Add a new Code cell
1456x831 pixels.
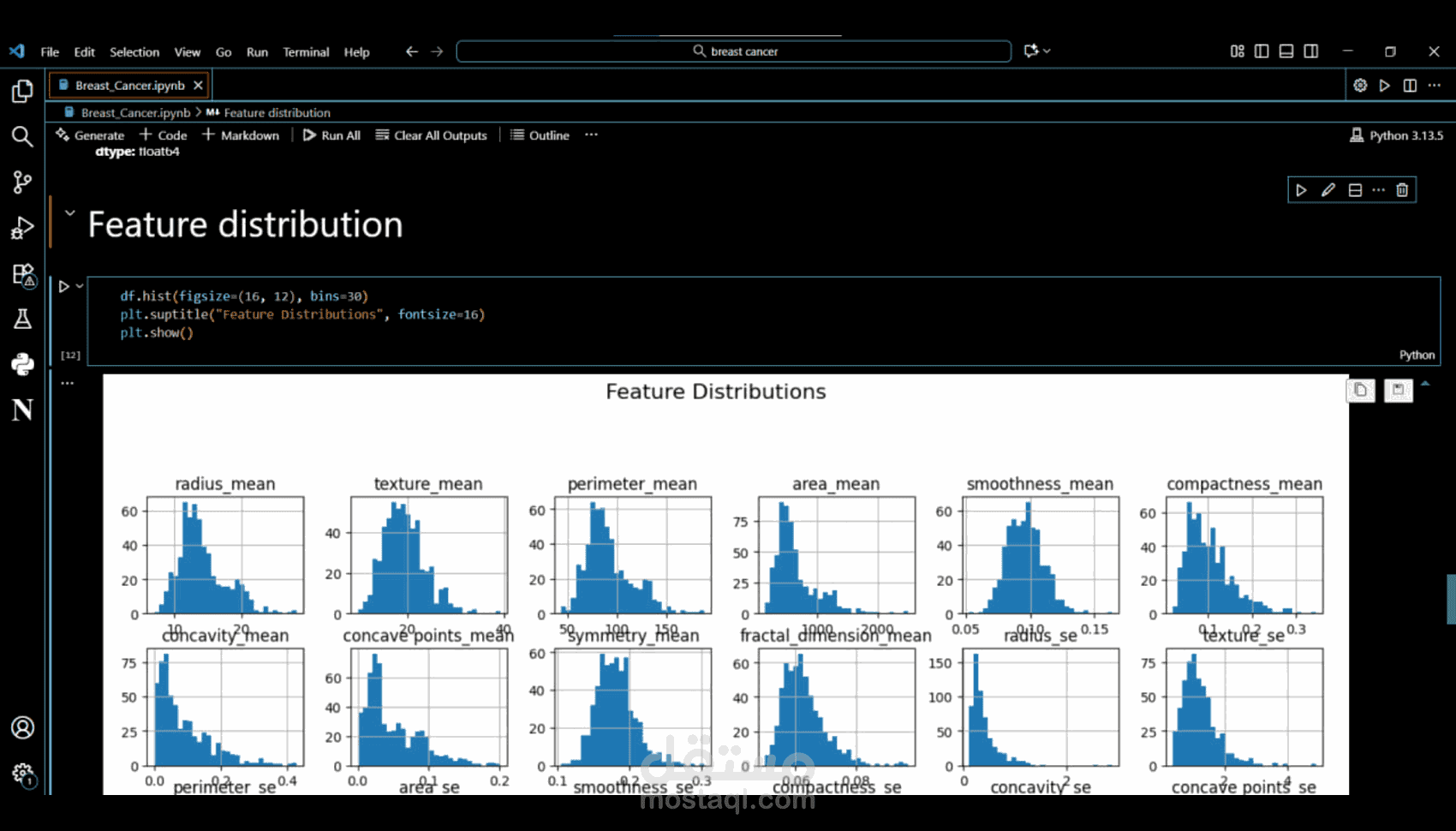click(x=164, y=135)
